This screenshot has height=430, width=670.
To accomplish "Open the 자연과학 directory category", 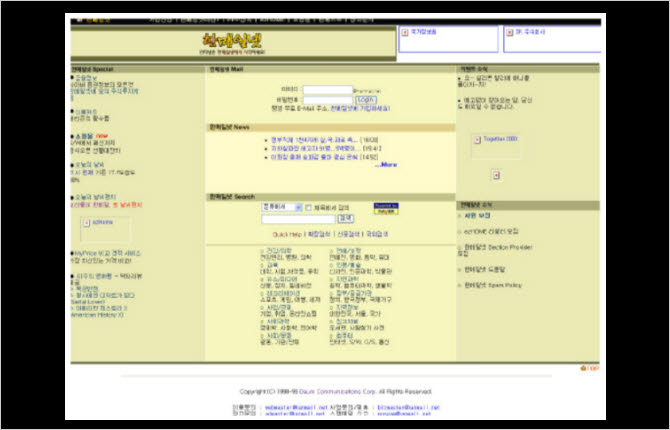I will point(347,279).
